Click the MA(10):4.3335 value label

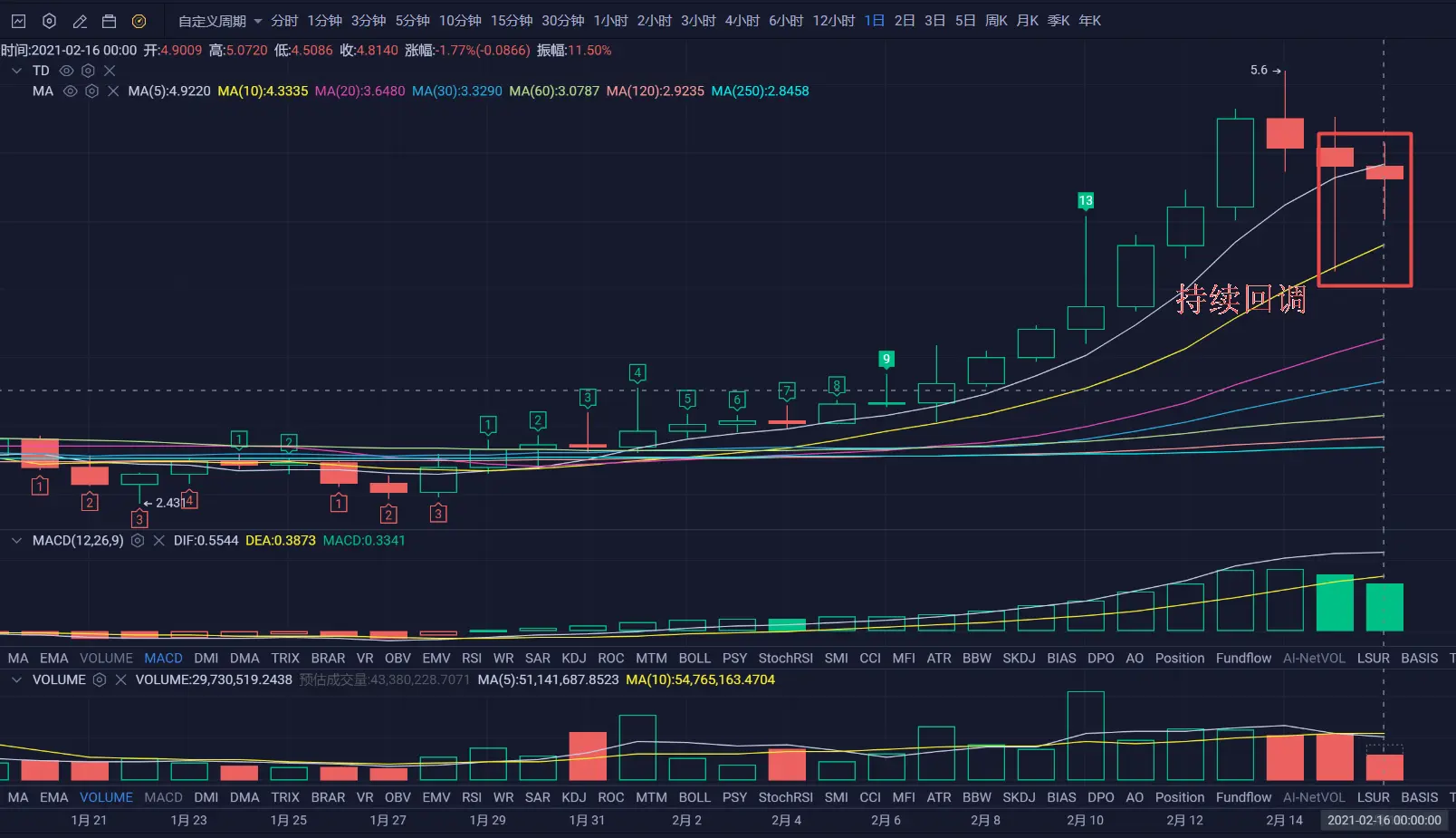[263, 92]
